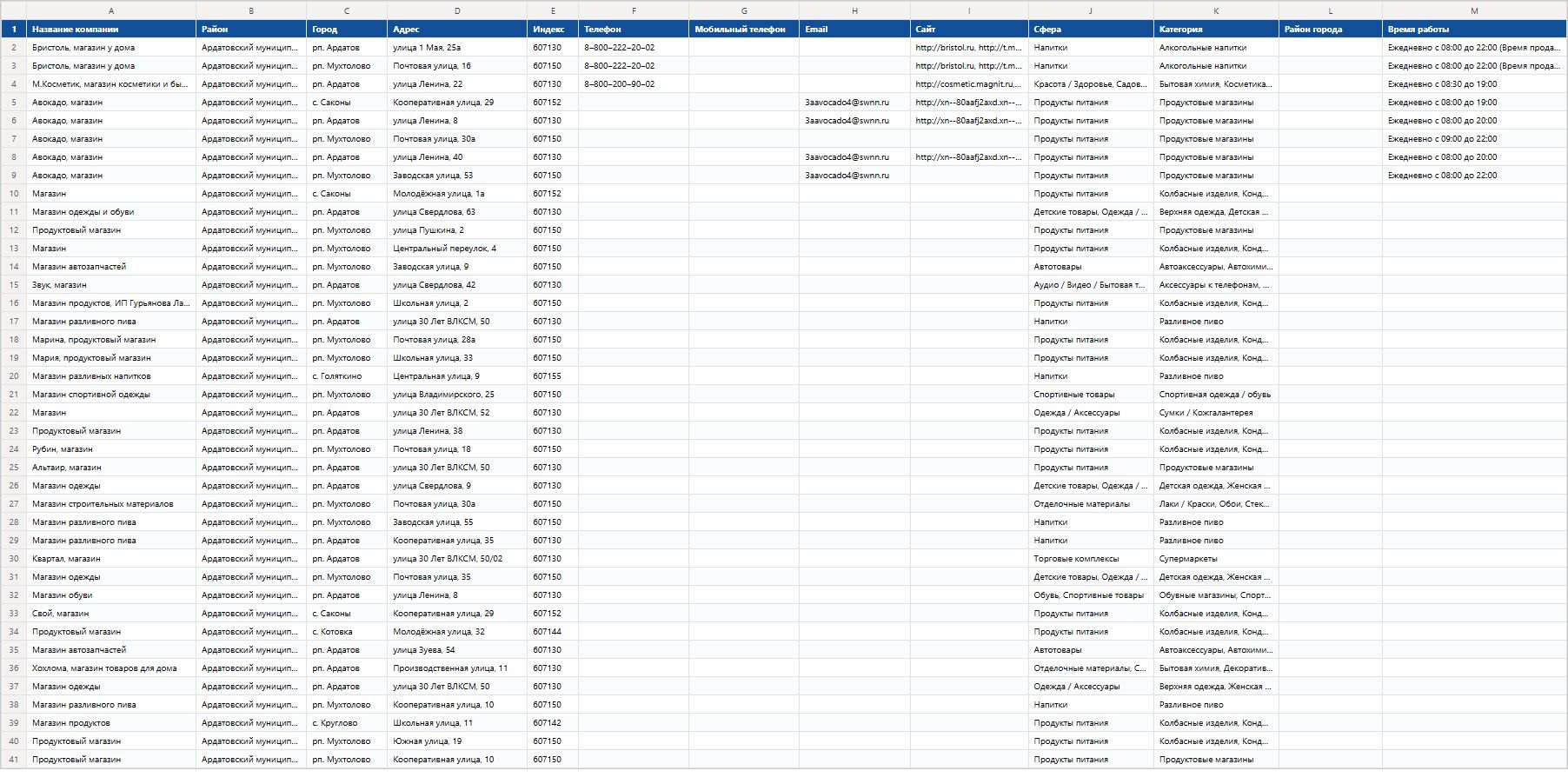This screenshot has width=1568, height=784.
Task: Select the column A letter header
Action: tap(111, 10)
